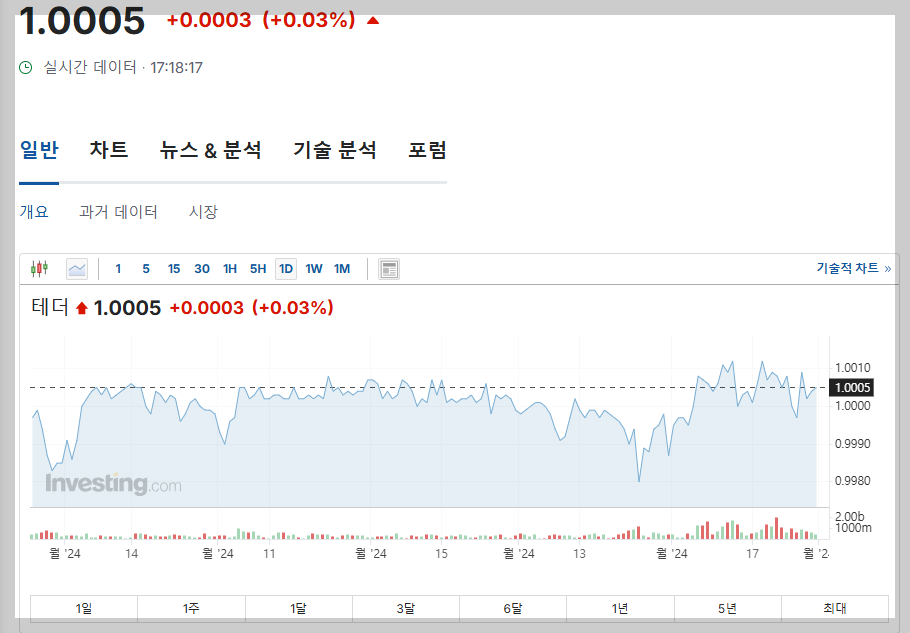Show 1년 time range
Viewport: 910px width, 633px height.
click(620, 608)
